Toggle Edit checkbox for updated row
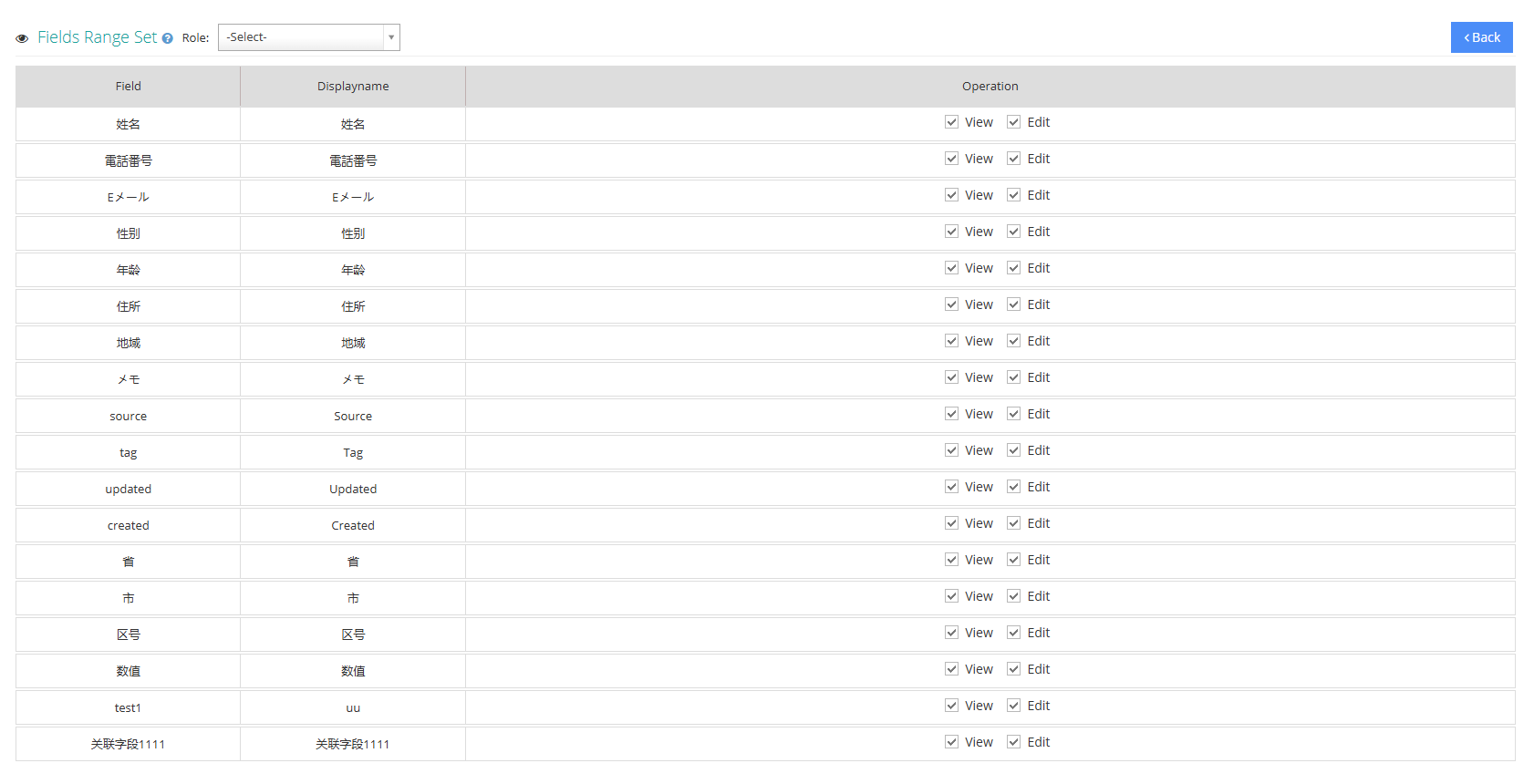1534x784 pixels. 1013,487
